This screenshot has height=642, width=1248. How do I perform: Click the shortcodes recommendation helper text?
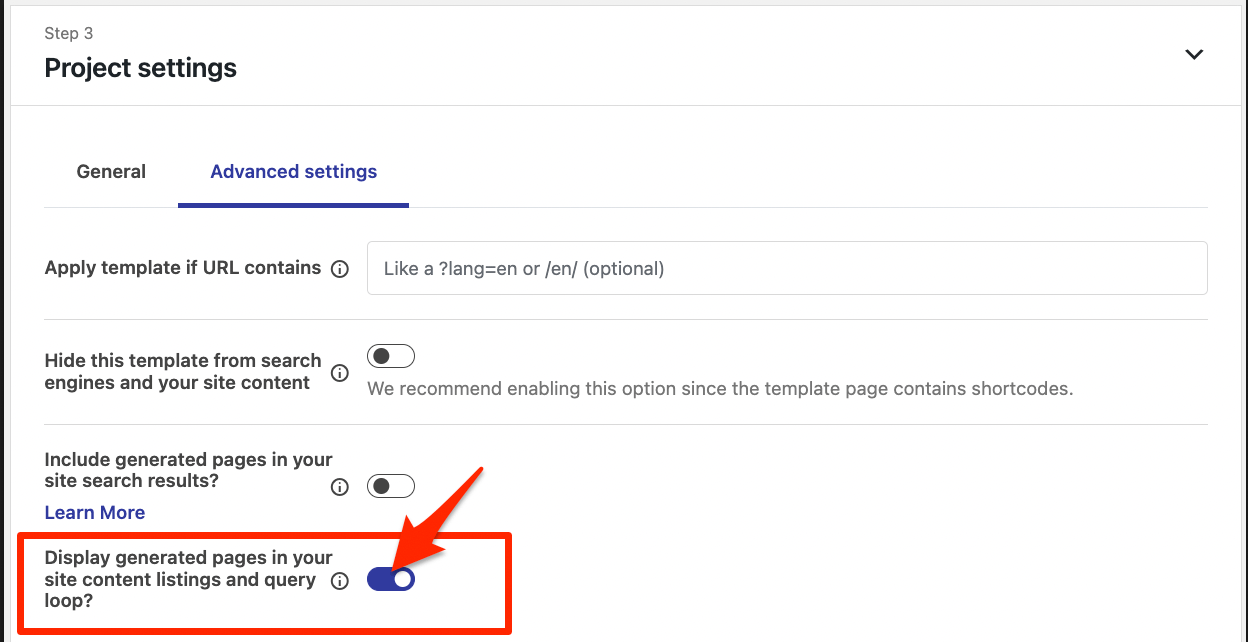(720, 388)
